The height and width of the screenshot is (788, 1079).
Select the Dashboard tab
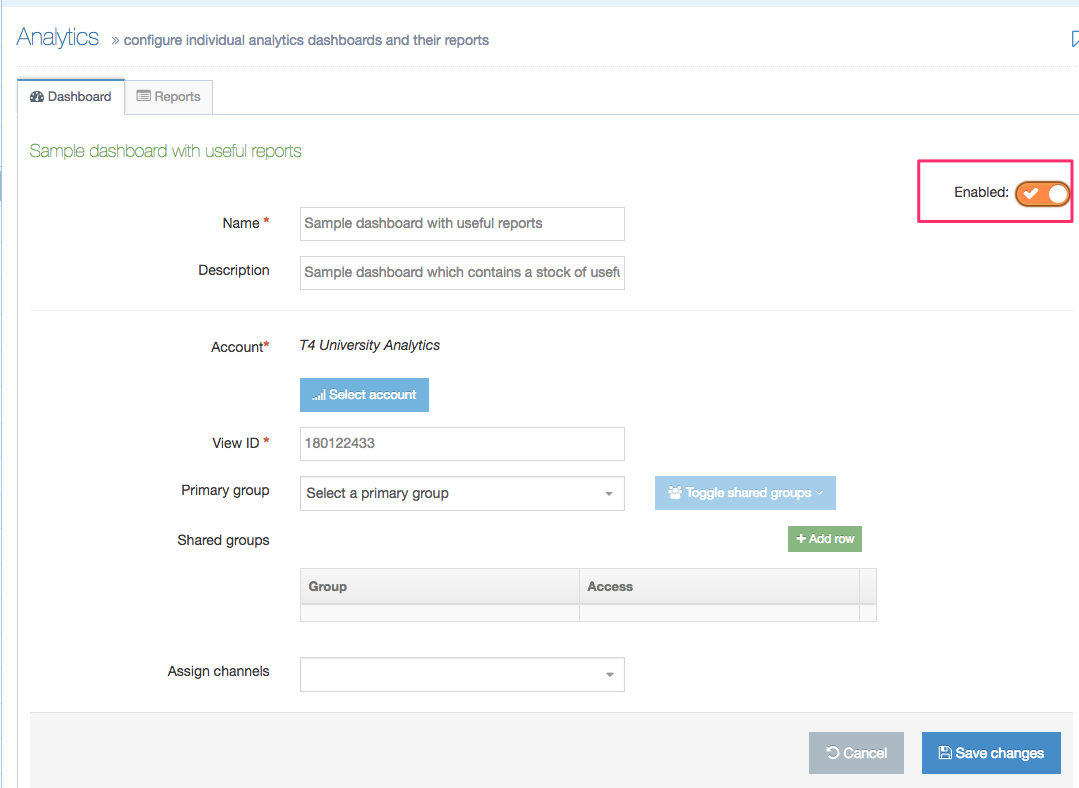[x=71, y=97]
